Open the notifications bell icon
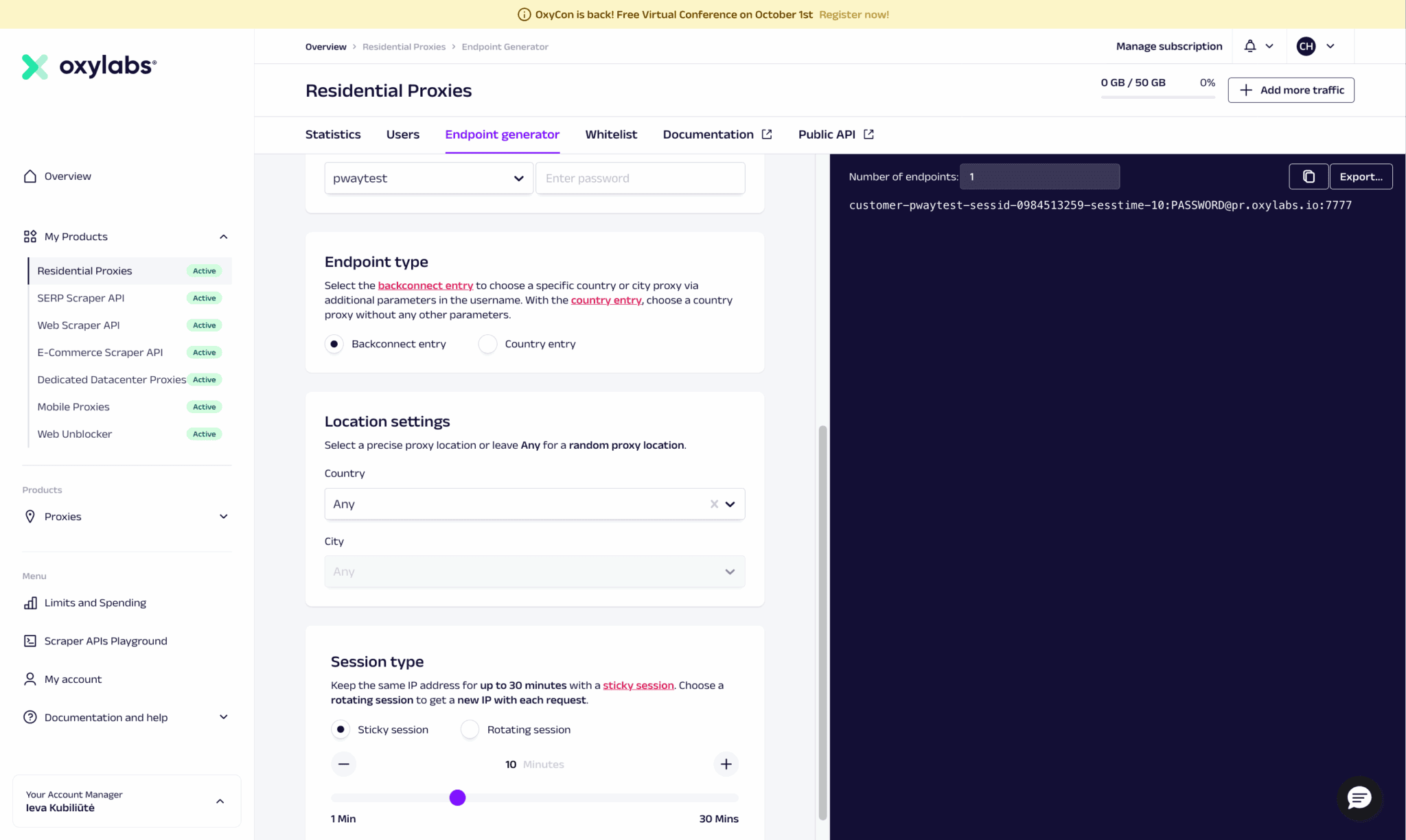The image size is (1406, 840). click(x=1250, y=46)
